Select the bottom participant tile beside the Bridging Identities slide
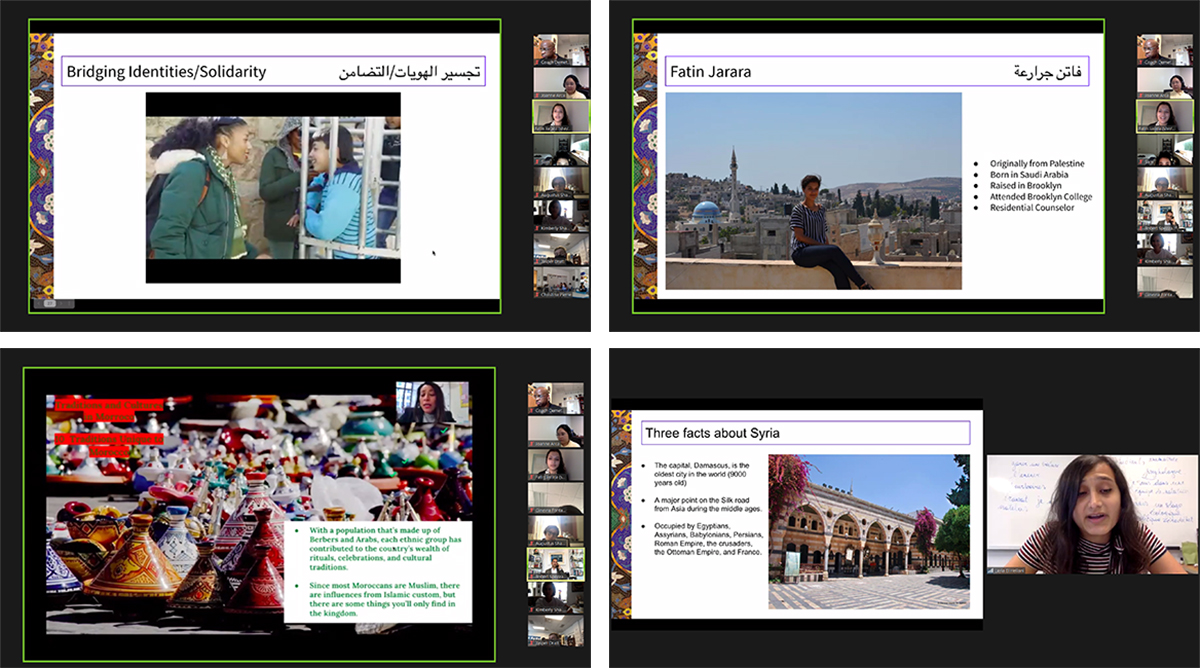This screenshot has height=668, width=1200. 560,282
